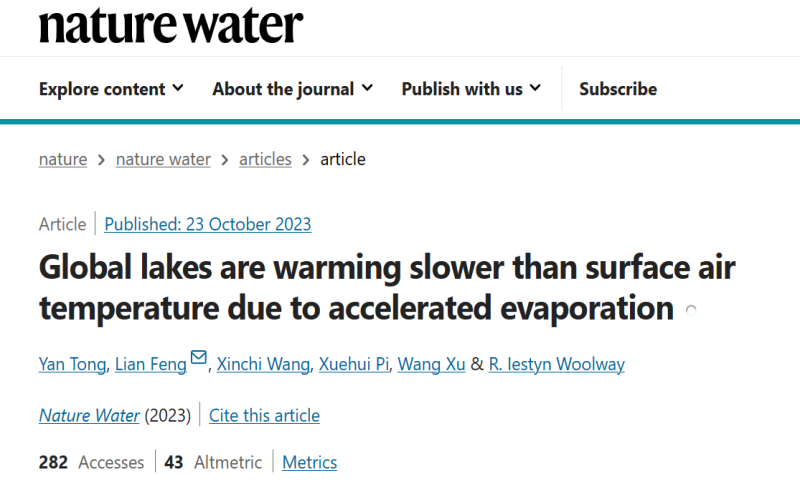Click the nature water logo

coord(171,26)
